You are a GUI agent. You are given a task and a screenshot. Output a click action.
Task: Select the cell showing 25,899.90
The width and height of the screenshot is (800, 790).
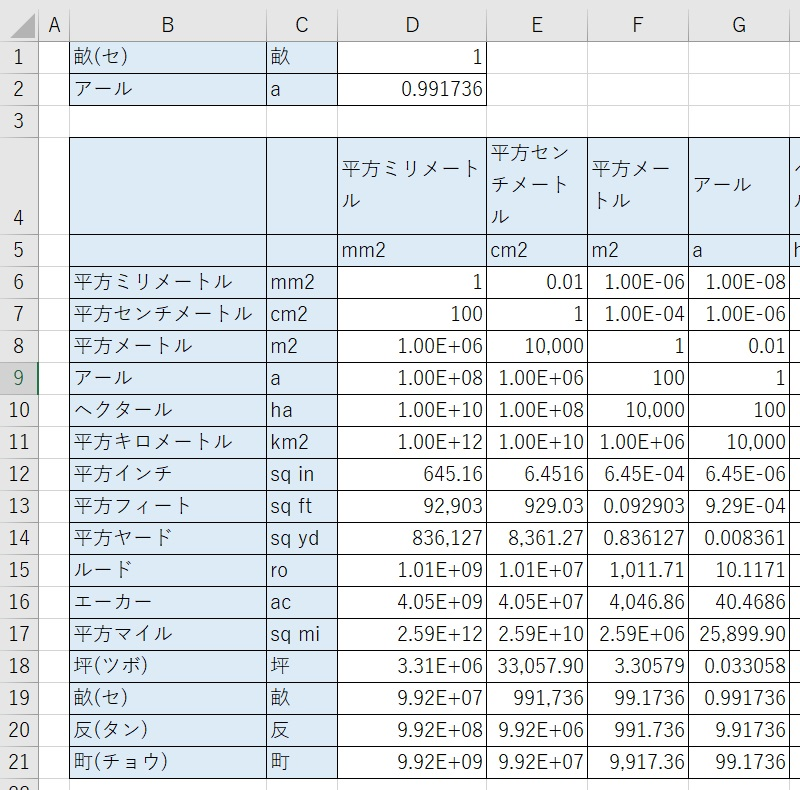click(738, 634)
